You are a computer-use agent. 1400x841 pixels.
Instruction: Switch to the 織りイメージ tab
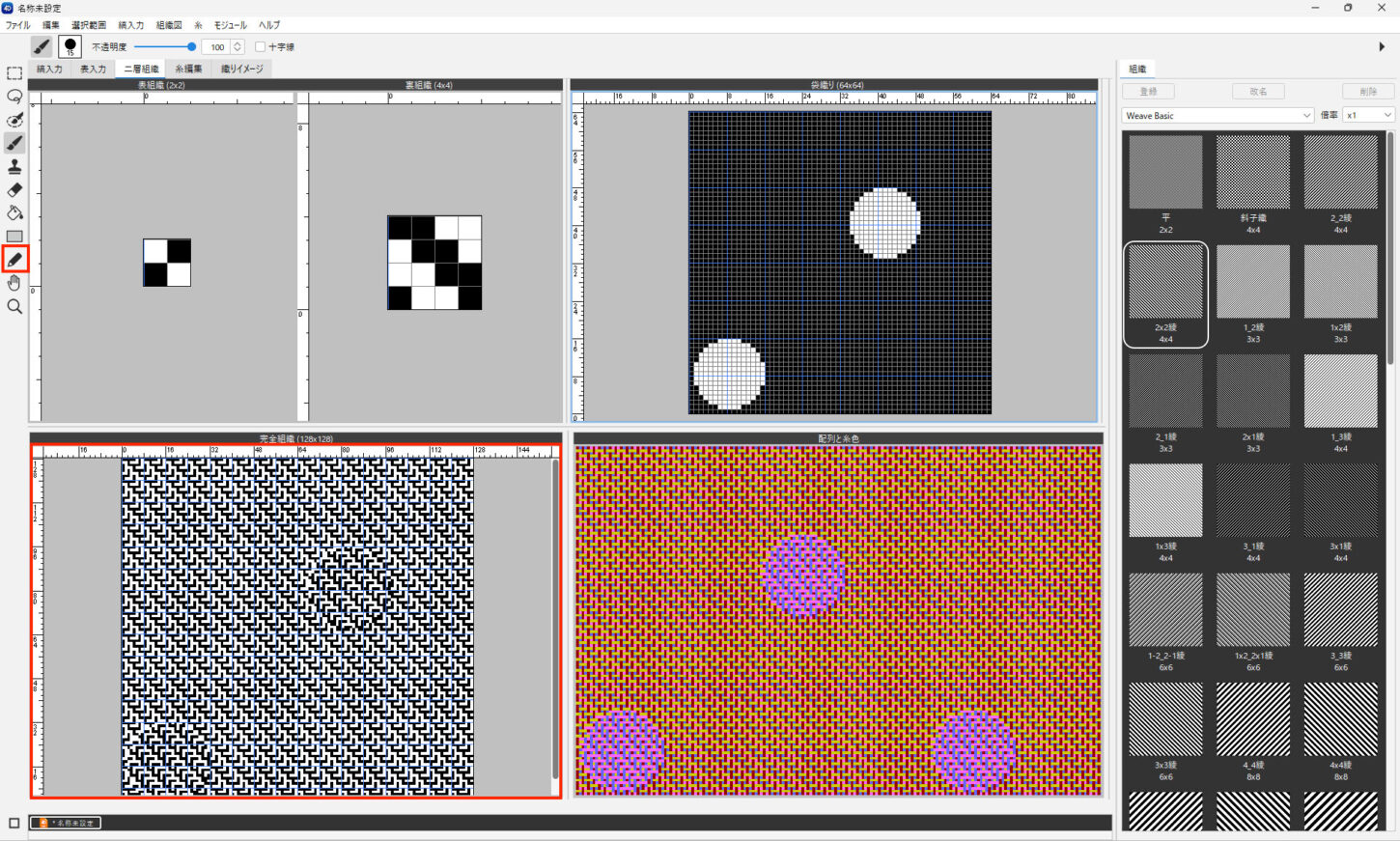(x=241, y=69)
